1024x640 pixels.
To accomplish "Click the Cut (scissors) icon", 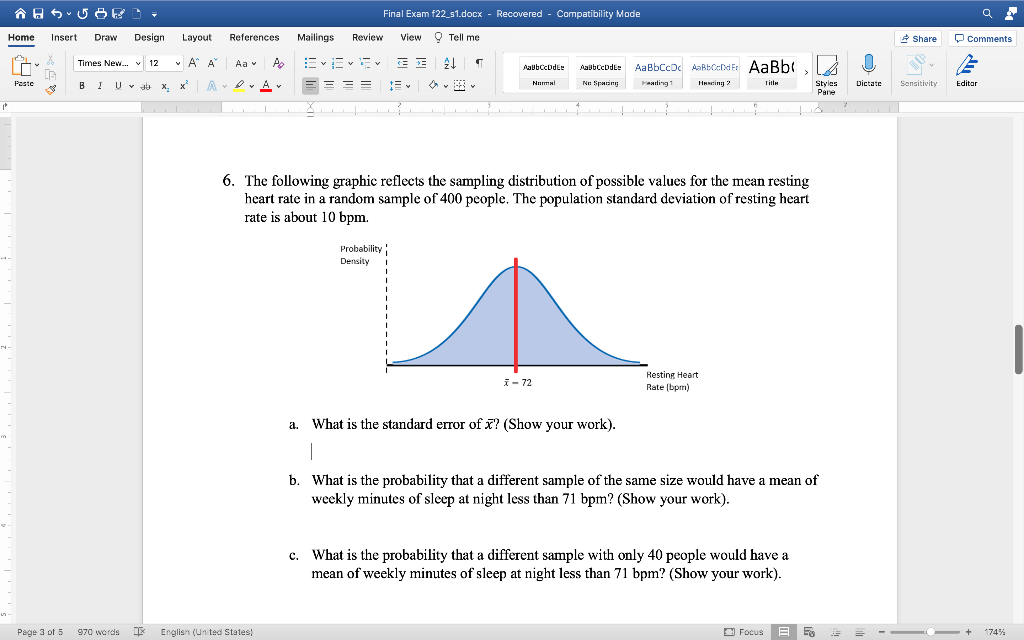I will click(x=50, y=60).
